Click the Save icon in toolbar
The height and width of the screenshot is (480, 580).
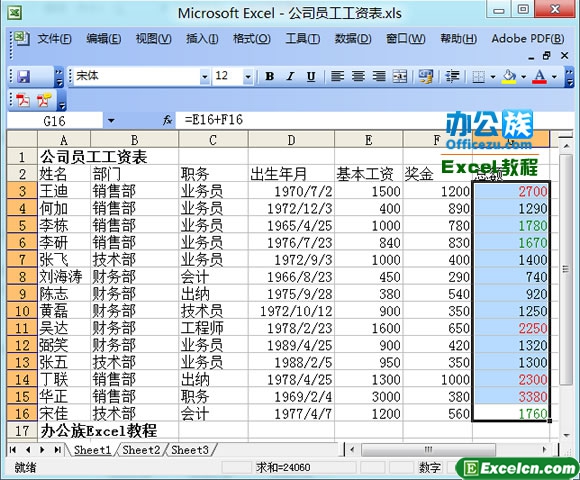coord(24,77)
